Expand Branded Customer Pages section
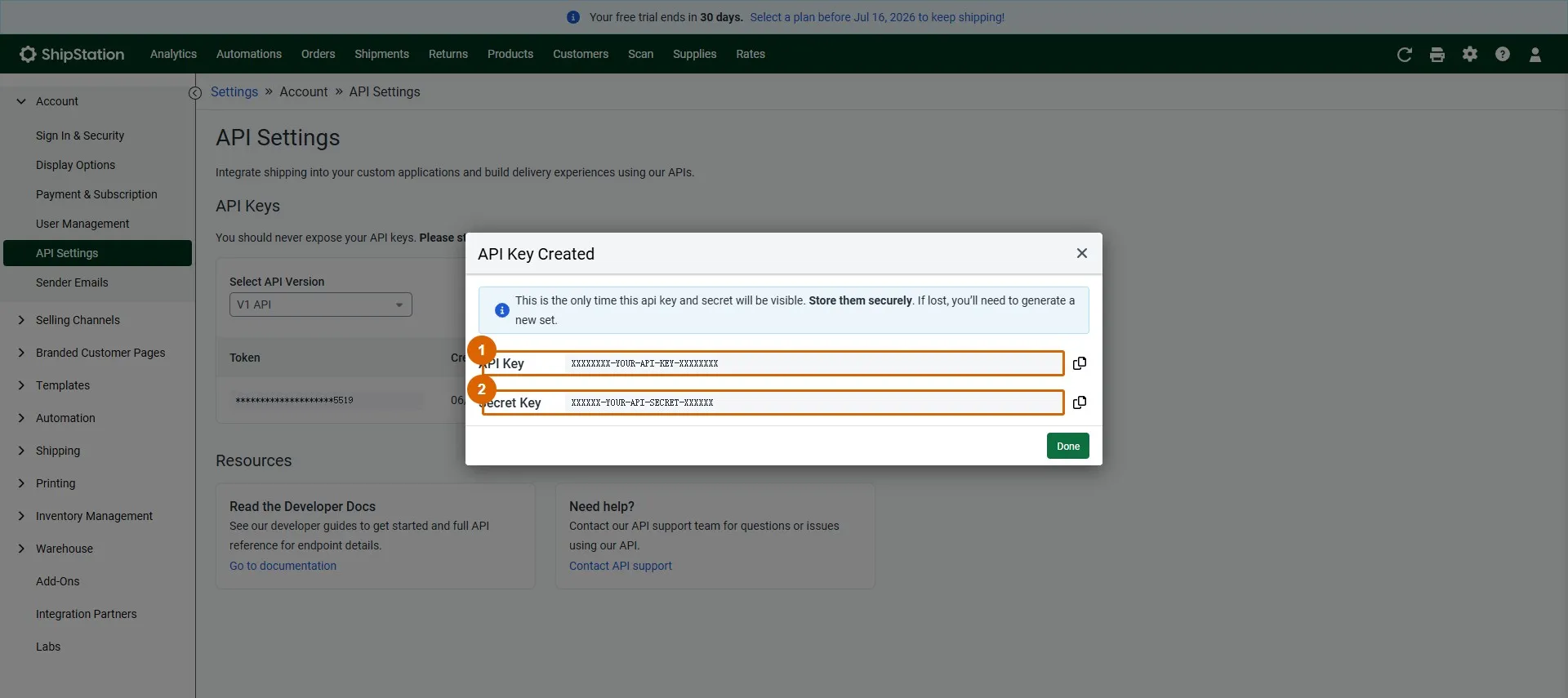The height and width of the screenshot is (698, 1568). click(x=21, y=353)
